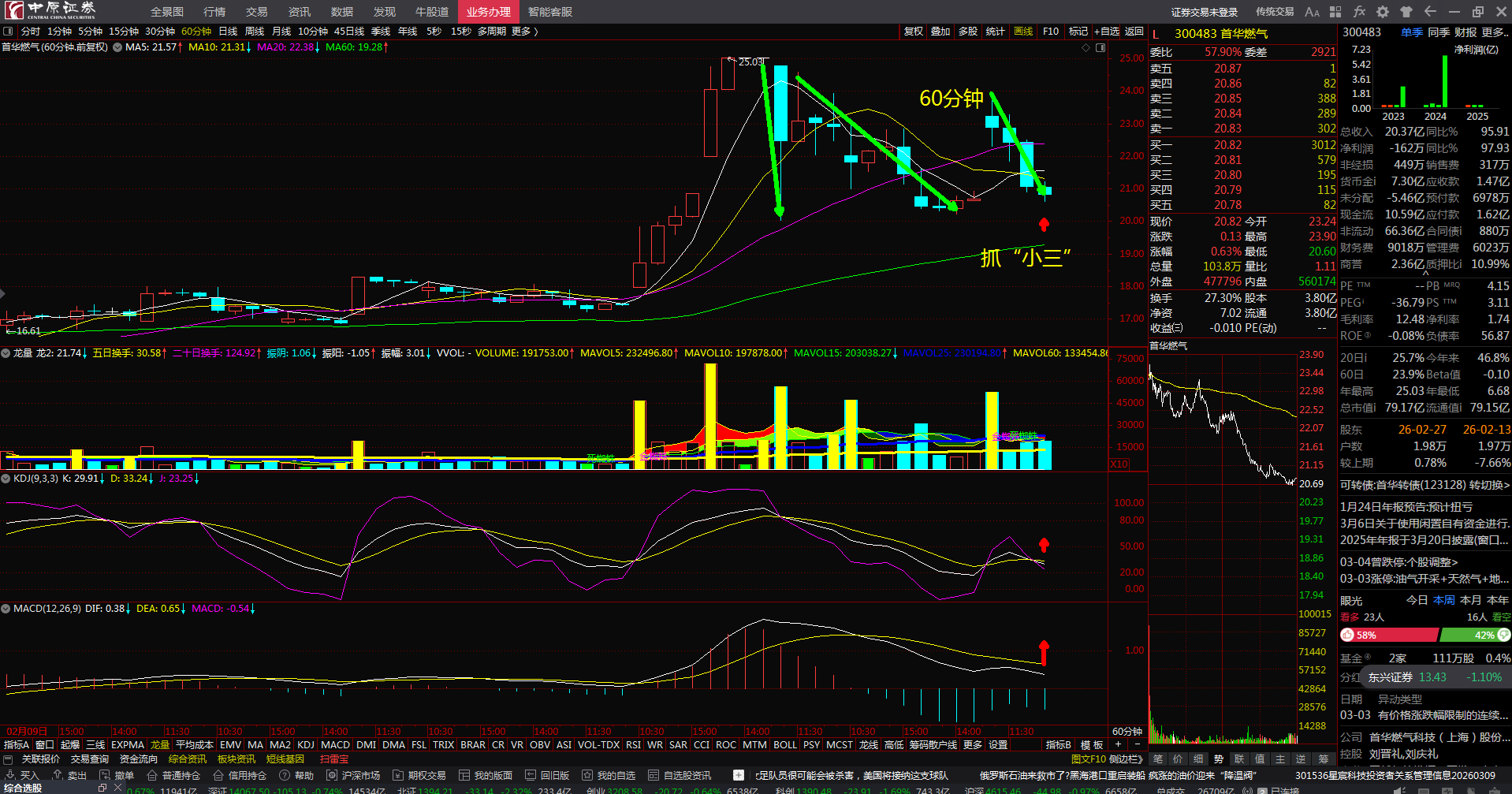Image resolution: width=1512 pixels, height=794 pixels.
Task: Click the font size Aa icon
Action: [x=1312, y=12]
